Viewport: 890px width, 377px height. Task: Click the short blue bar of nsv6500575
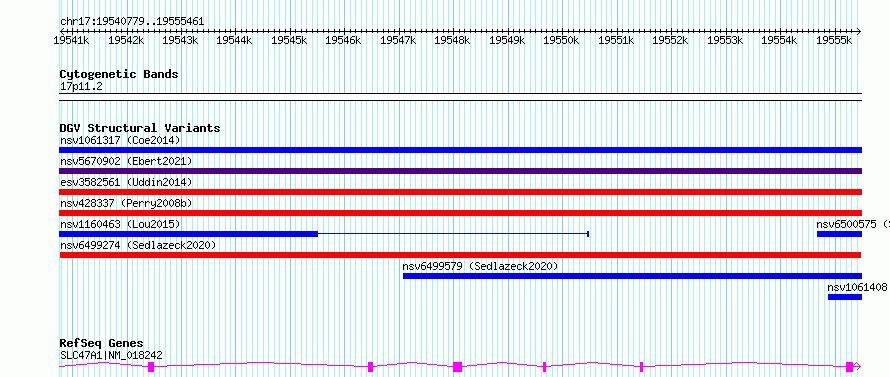tap(839, 234)
